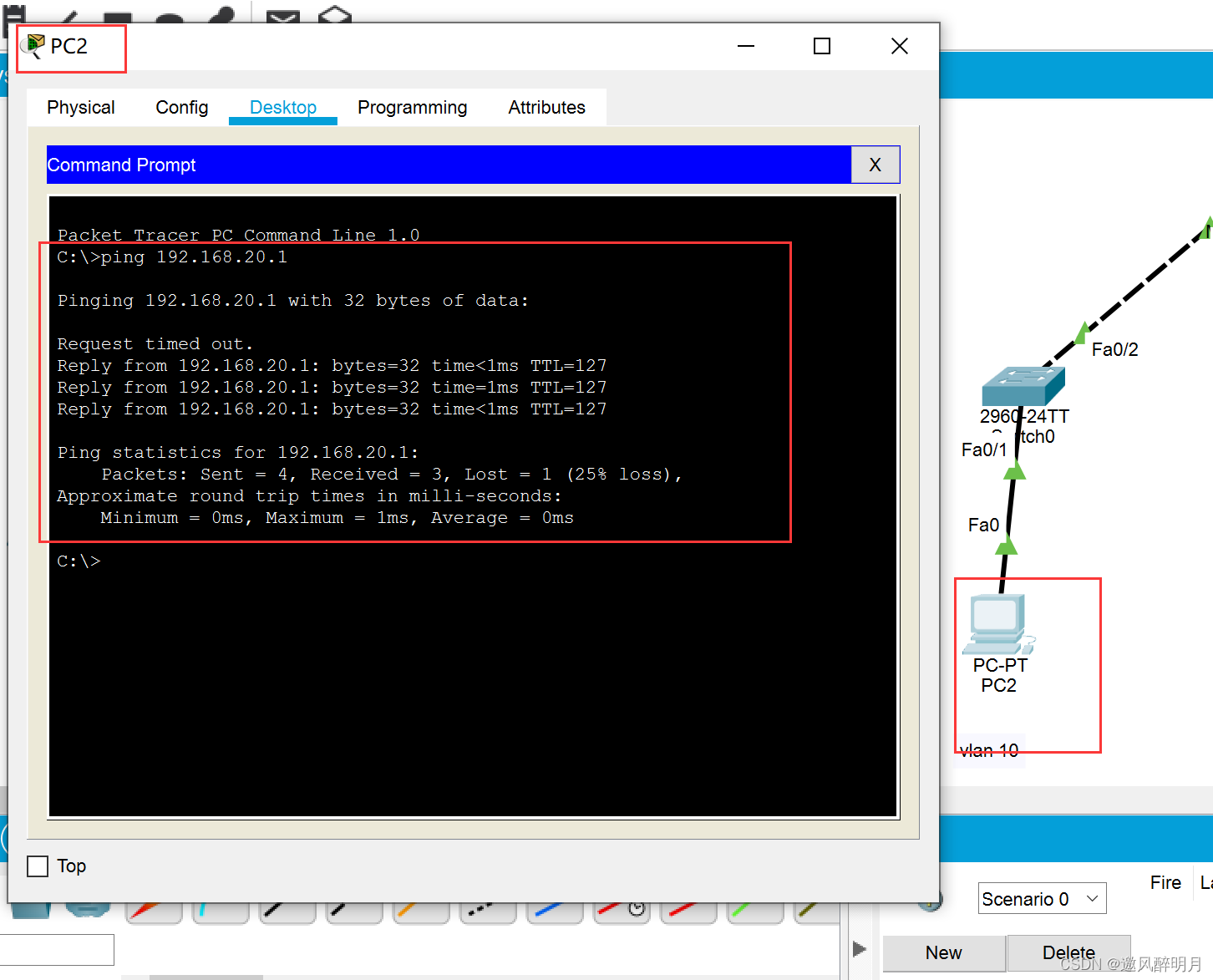Screen dimensions: 1213x980
Task: Go to the Programming tab
Action: pyautogui.click(x=413, y=108)
